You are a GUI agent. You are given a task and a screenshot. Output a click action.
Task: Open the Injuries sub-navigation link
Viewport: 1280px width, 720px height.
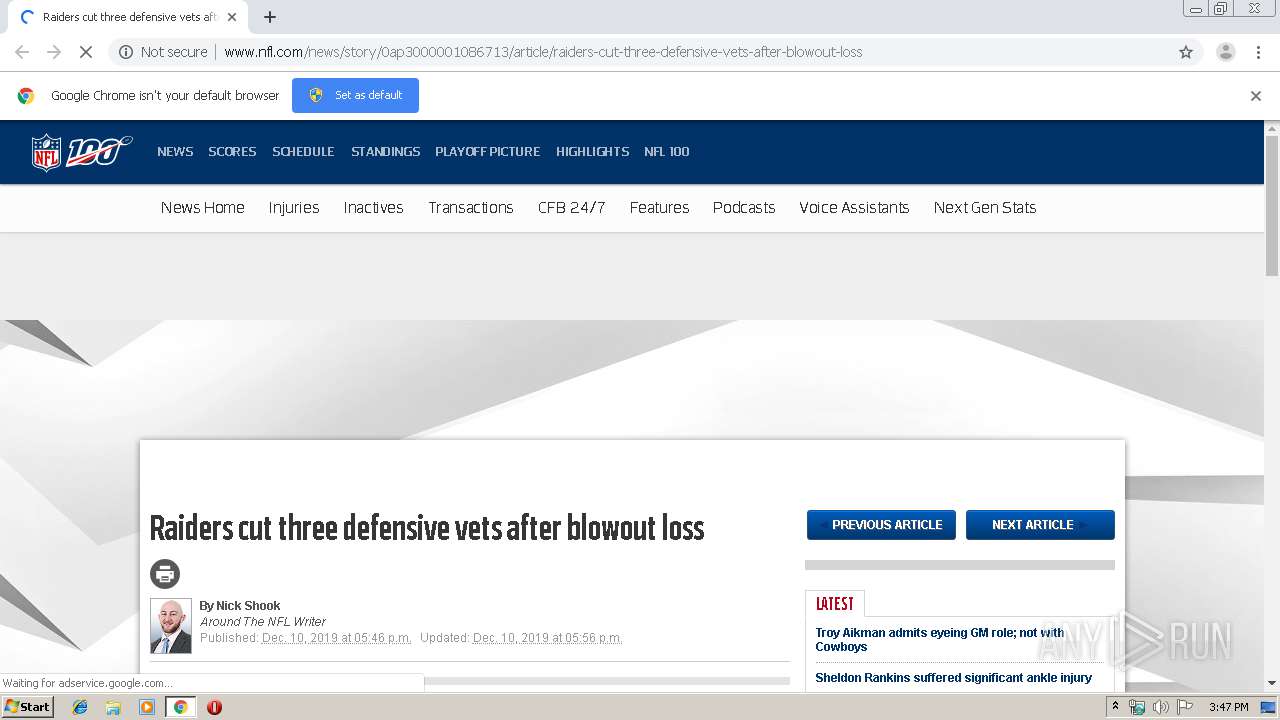tap(294, 208)
